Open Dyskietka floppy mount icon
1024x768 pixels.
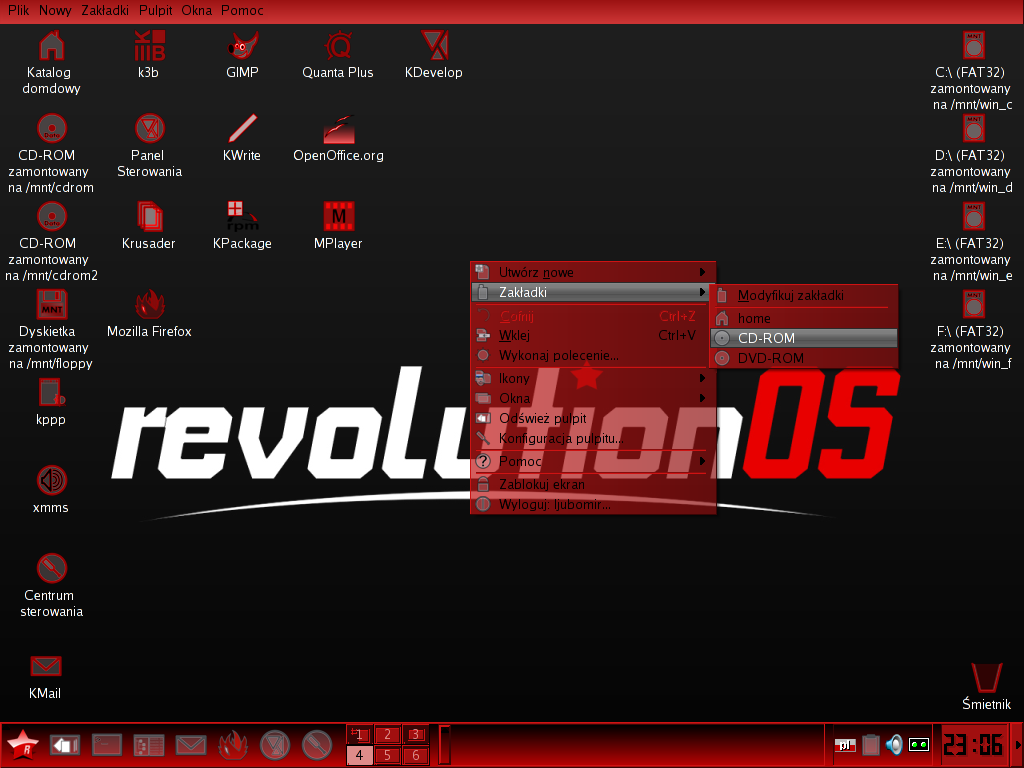tap(52, 305)
